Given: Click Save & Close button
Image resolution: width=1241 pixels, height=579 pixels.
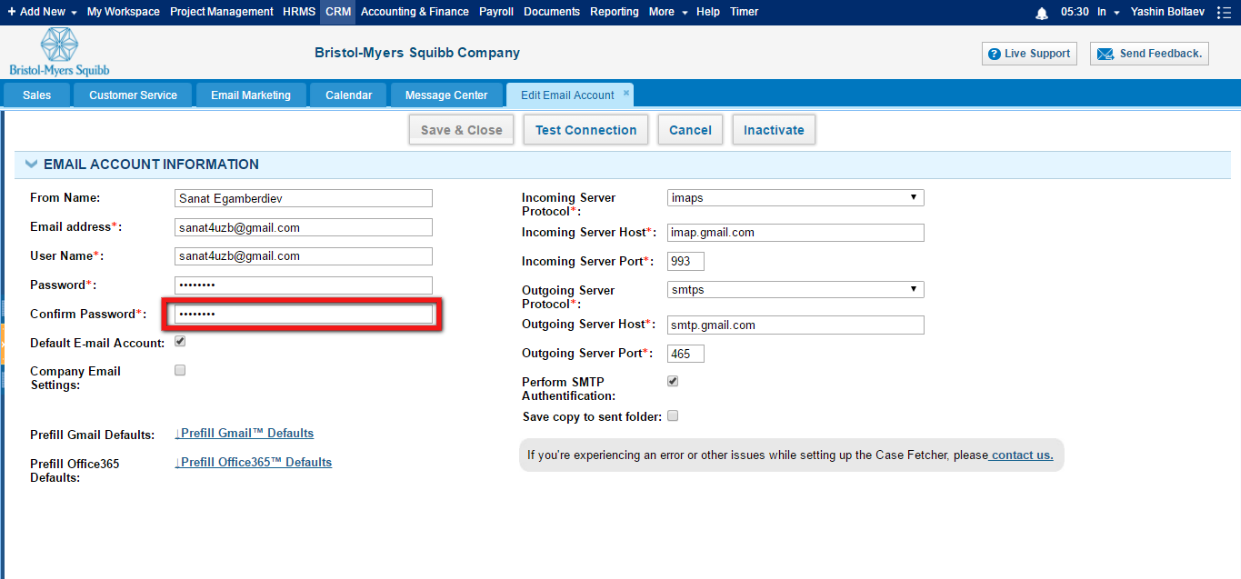Looking at the screenshot, I should pyautogui.click(x=461, y=130).
